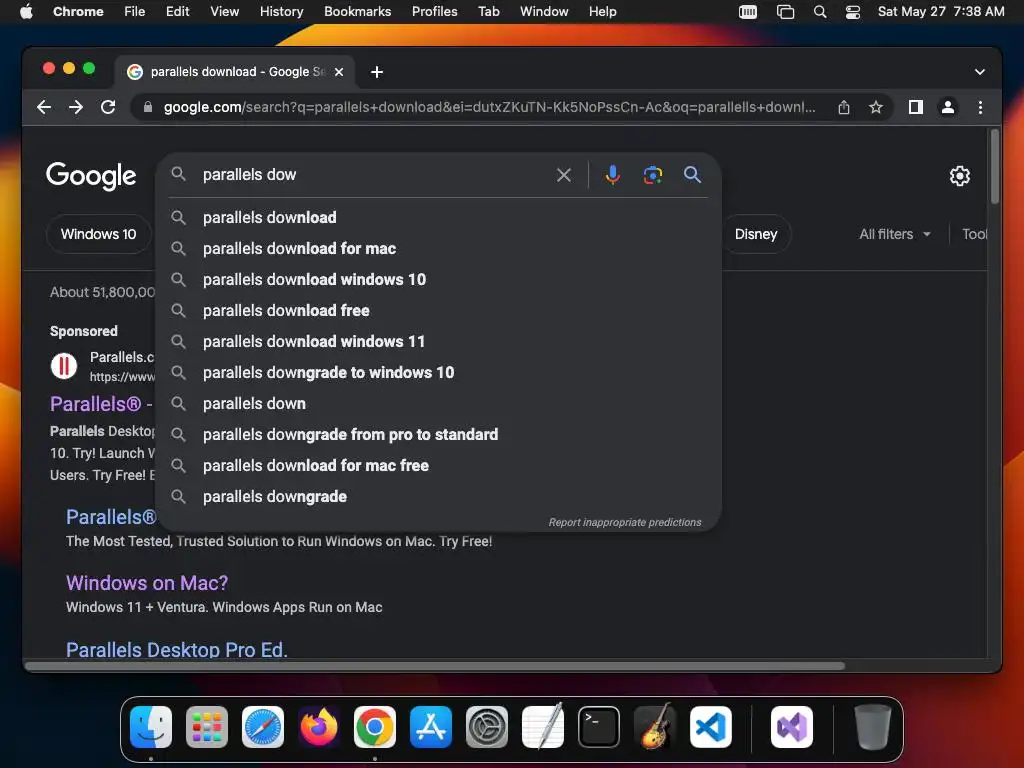Click Spotlight search in menu bar

[820, 12]
